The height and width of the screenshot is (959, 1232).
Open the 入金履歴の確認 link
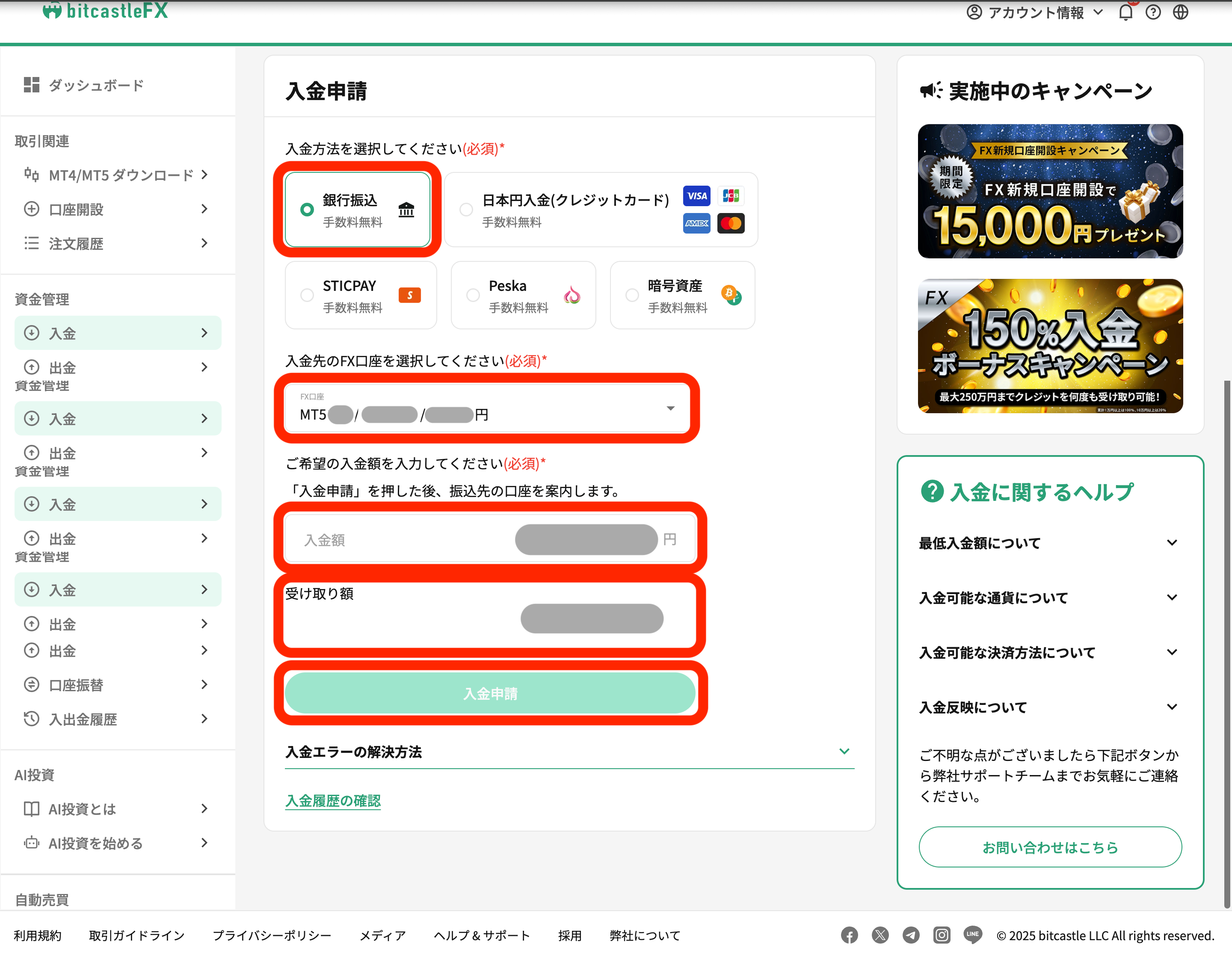333,800
